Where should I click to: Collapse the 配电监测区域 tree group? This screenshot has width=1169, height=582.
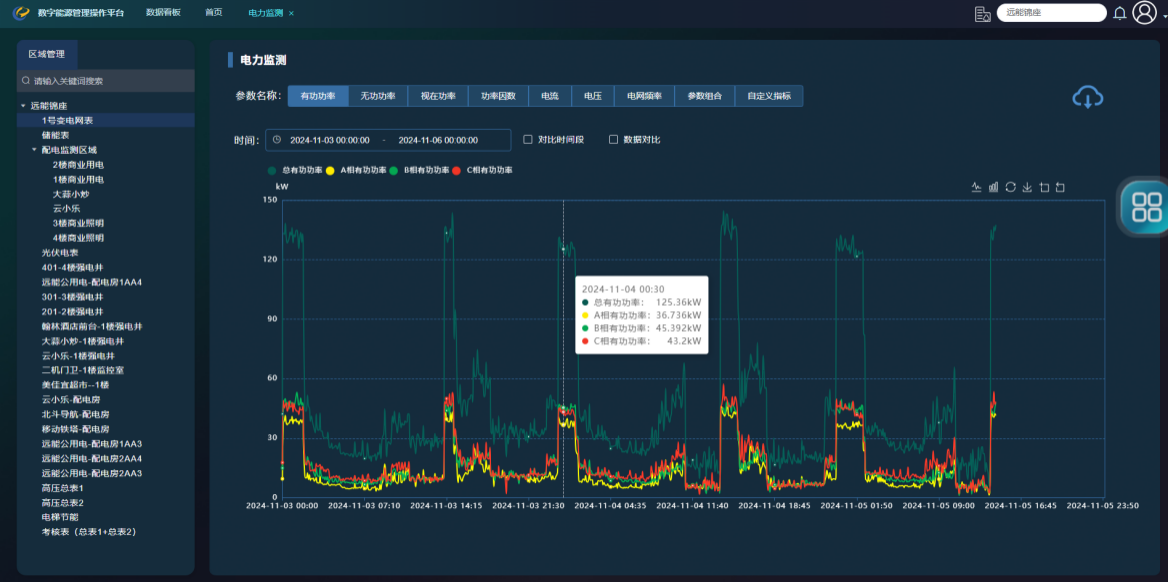tap(34, 150)
